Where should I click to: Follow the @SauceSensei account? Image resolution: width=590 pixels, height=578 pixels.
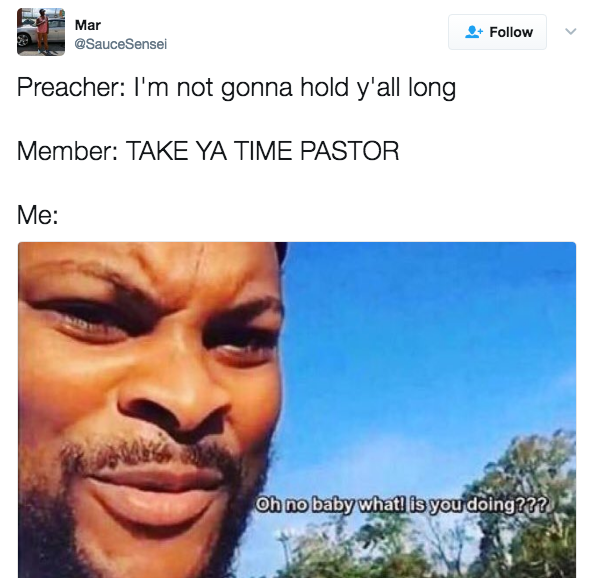(497, 32)
